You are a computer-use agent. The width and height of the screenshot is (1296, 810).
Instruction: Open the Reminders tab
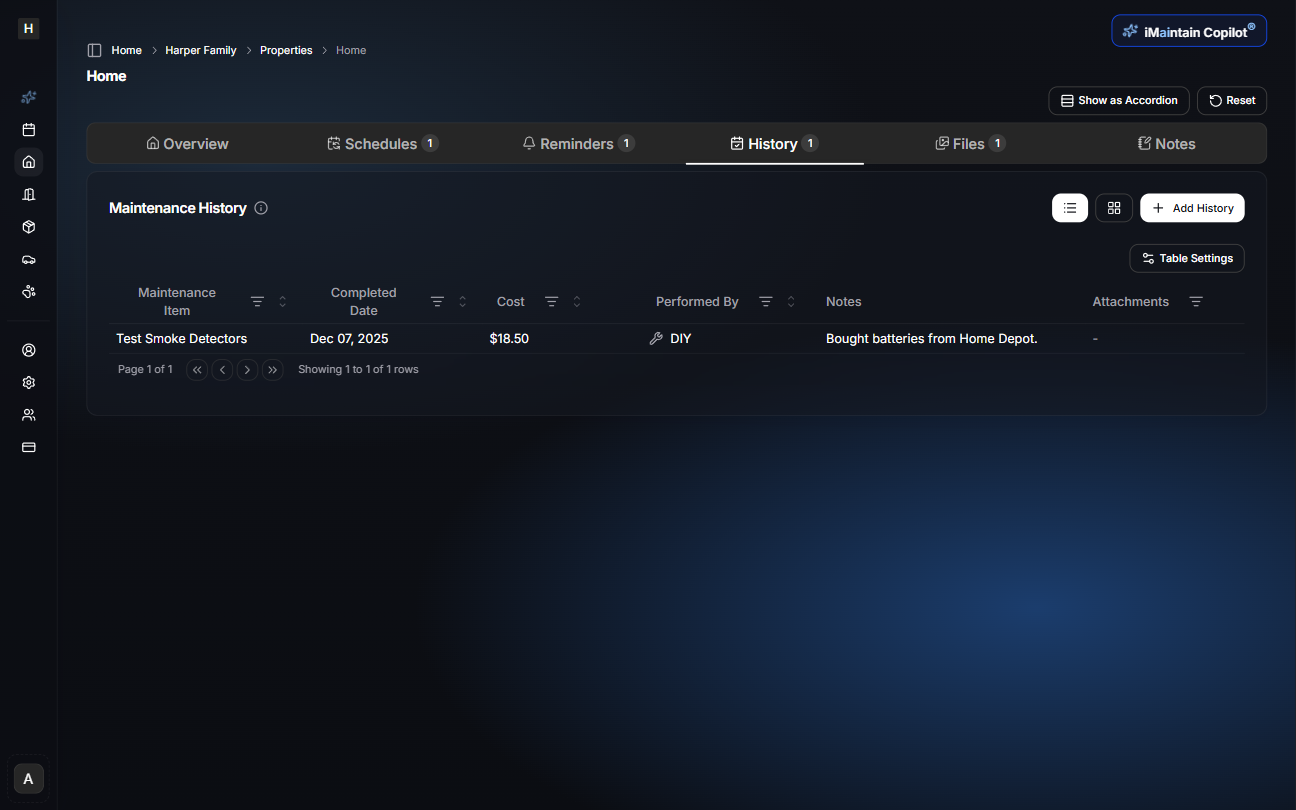578,143
